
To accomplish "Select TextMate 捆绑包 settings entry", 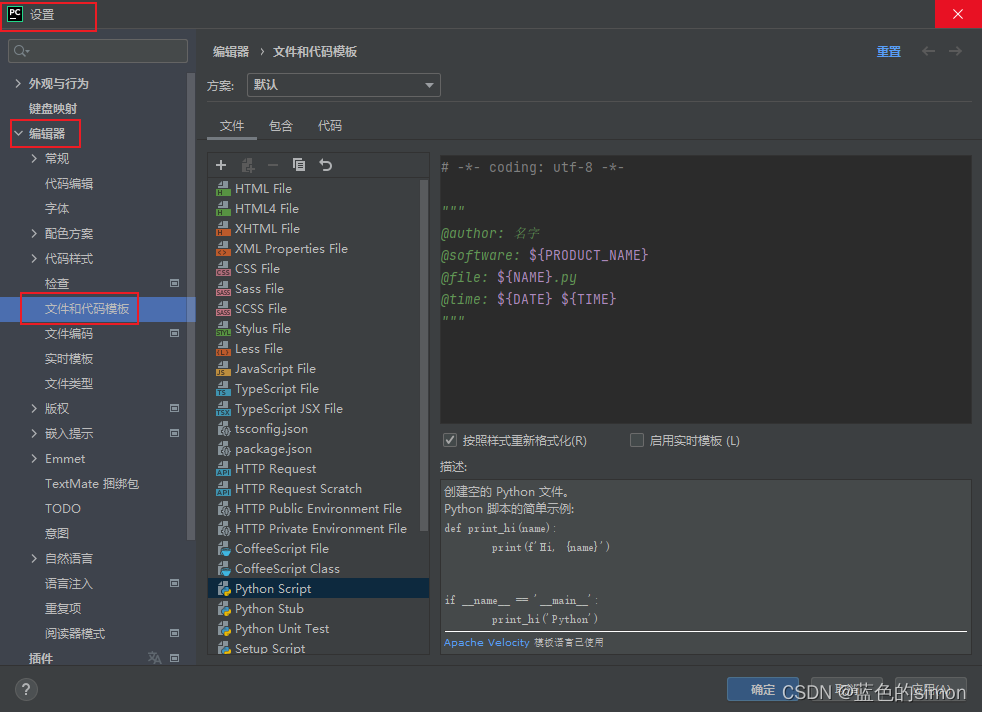I will [x=92, y=483].
